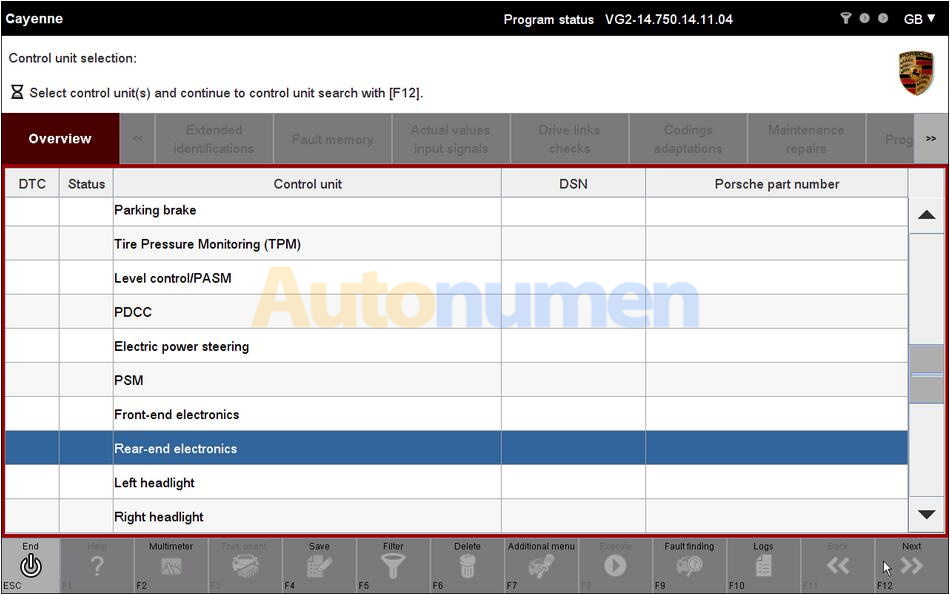Click the scrollbar up arrow
Image resolution: width=950 pixels, height=594 pixels.
[x=927, y=215]
